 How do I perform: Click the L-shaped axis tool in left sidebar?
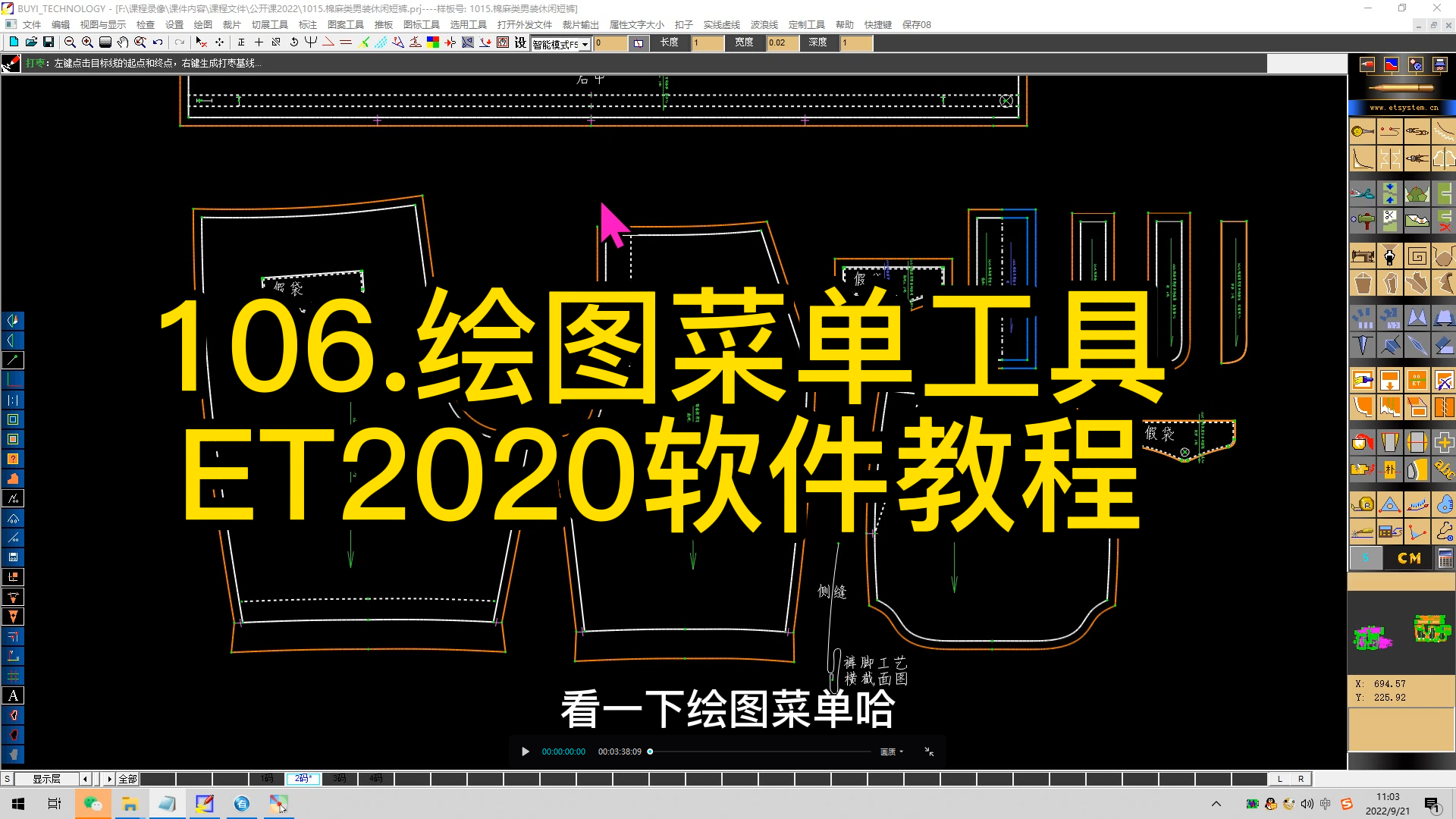point(13,380)
